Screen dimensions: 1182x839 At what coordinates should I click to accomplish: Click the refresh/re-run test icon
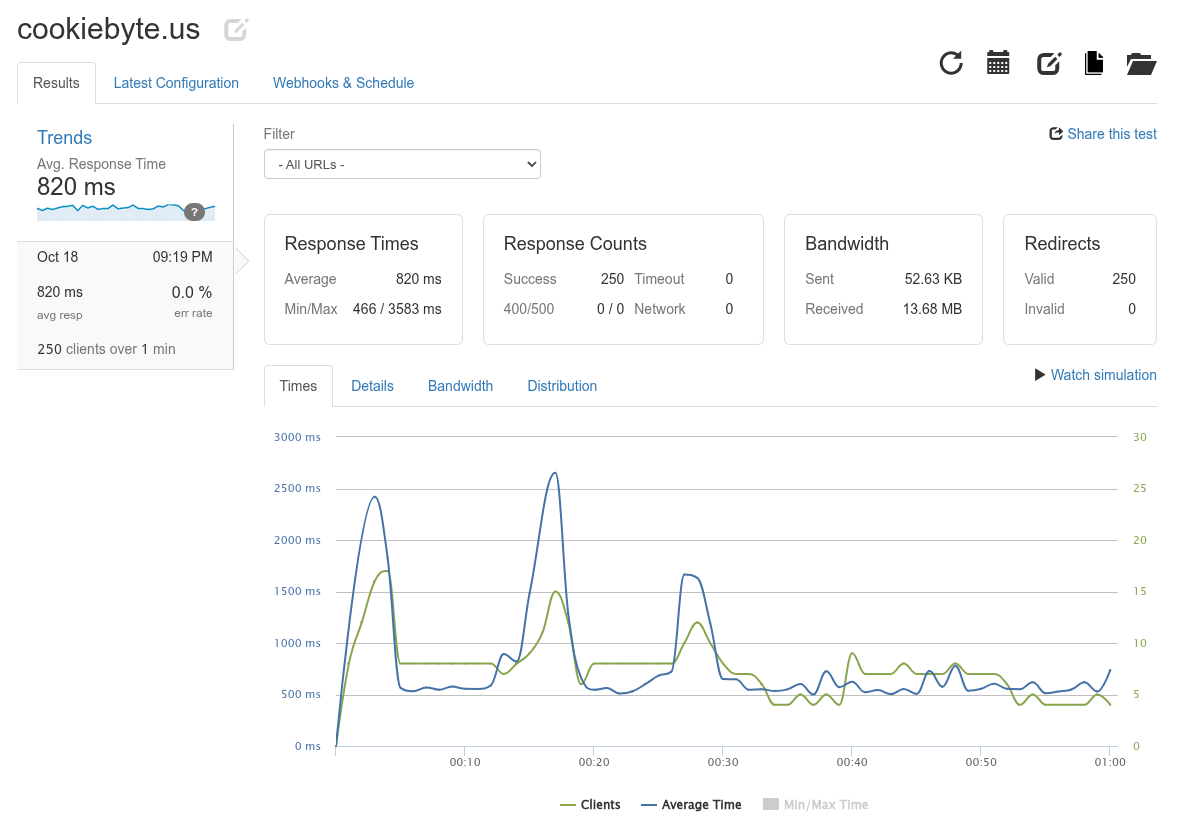pyautogui.click(x=951, y=63)
